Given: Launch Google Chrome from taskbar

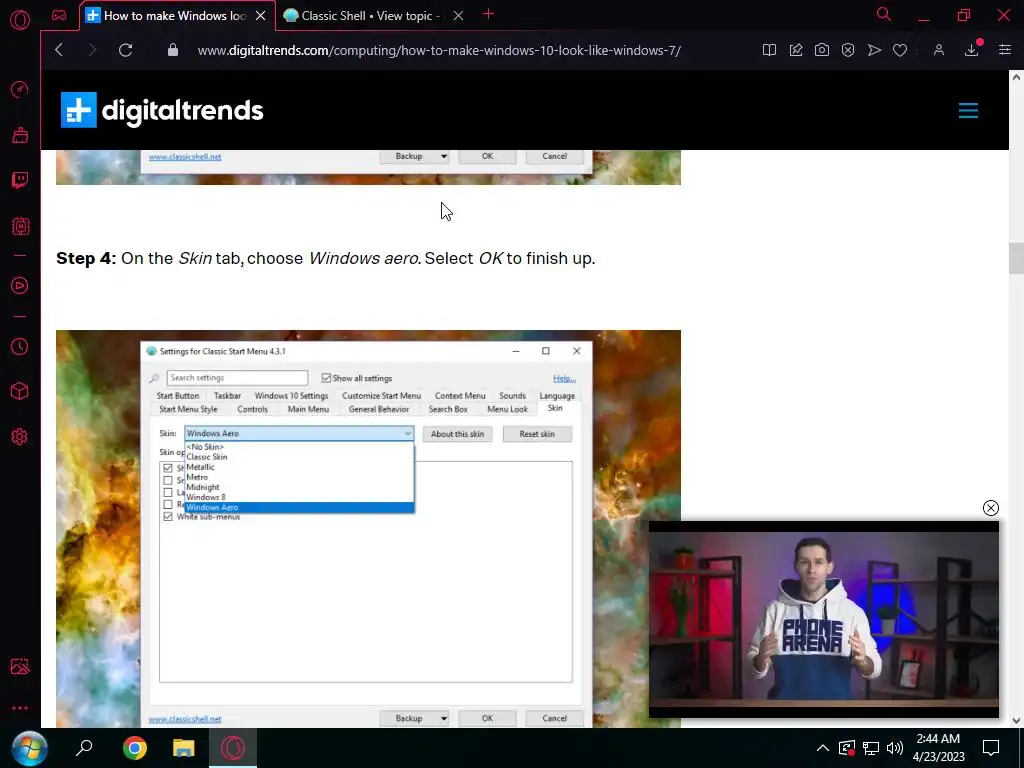Looking at the screenshot, I should (135, 748).
